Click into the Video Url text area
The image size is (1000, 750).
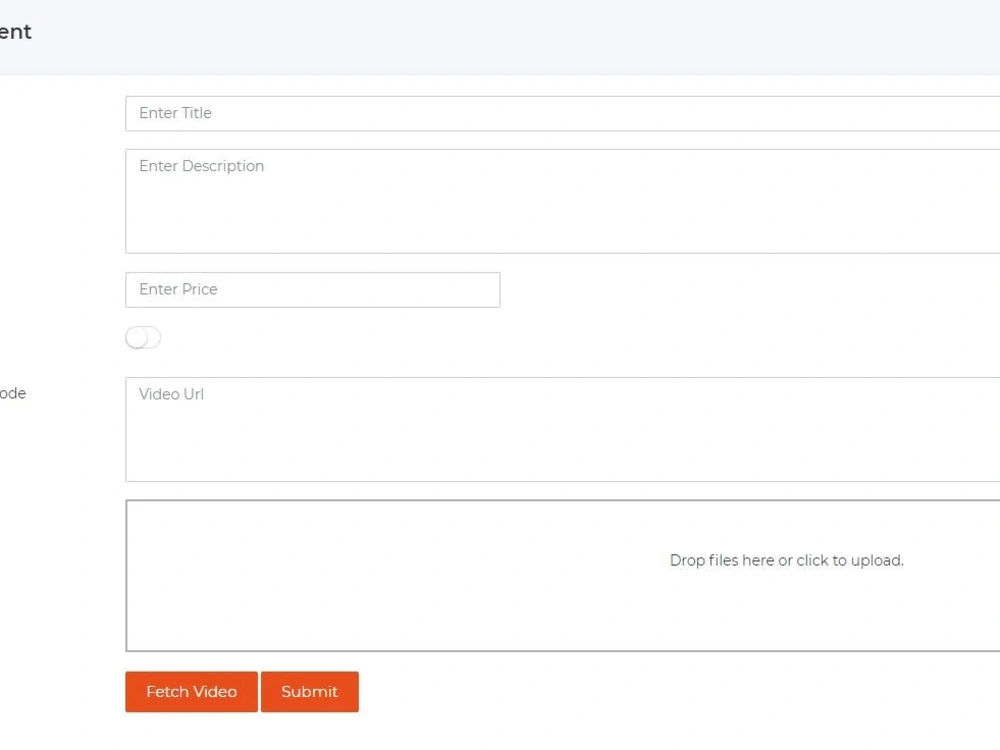tap(562, 429)
